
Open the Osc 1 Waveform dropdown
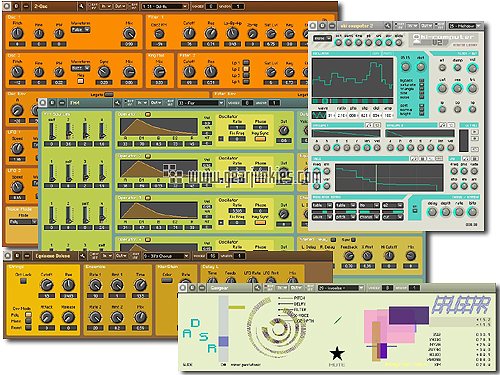point(80,30)
